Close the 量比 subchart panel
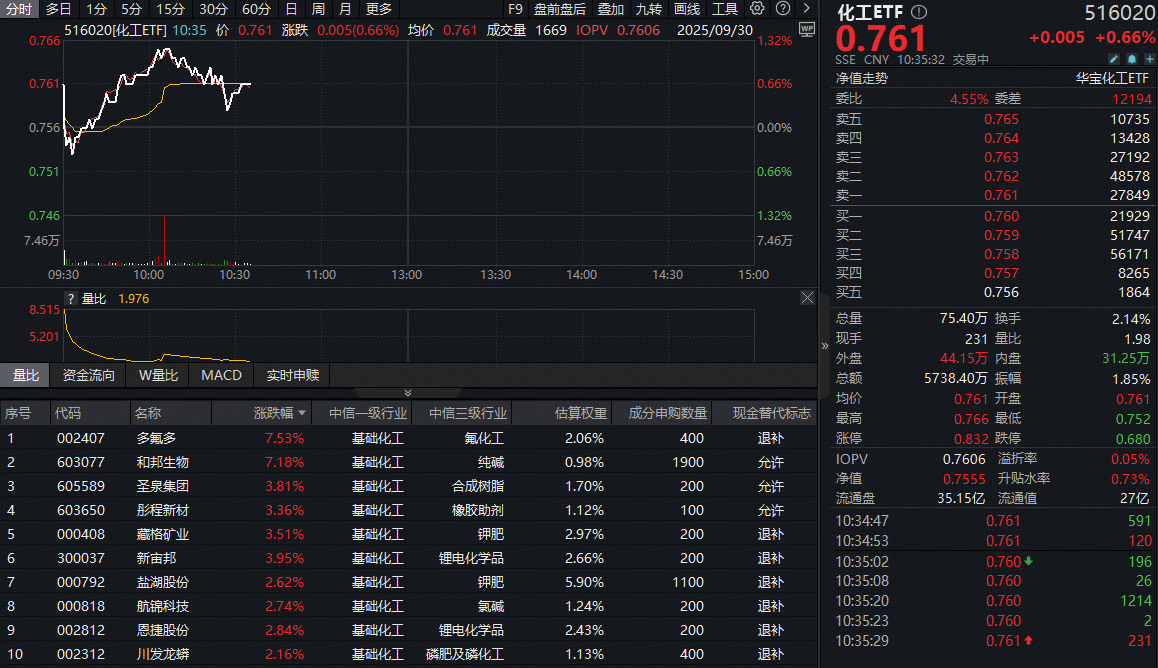The width and height of the screenshot is (1158, 668). click(x=807, y=297)
